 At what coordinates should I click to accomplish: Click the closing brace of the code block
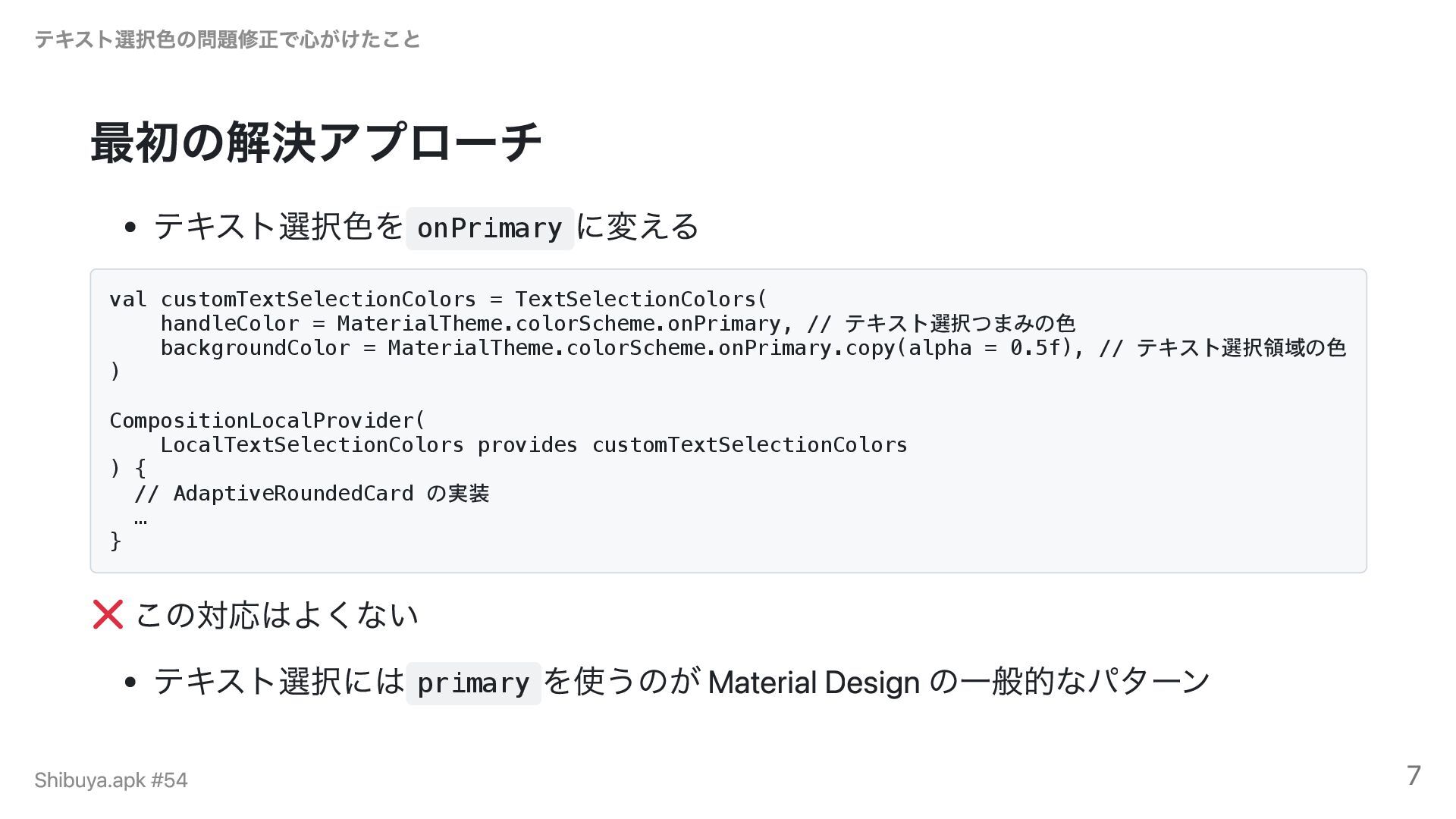(x=115, y=541)
